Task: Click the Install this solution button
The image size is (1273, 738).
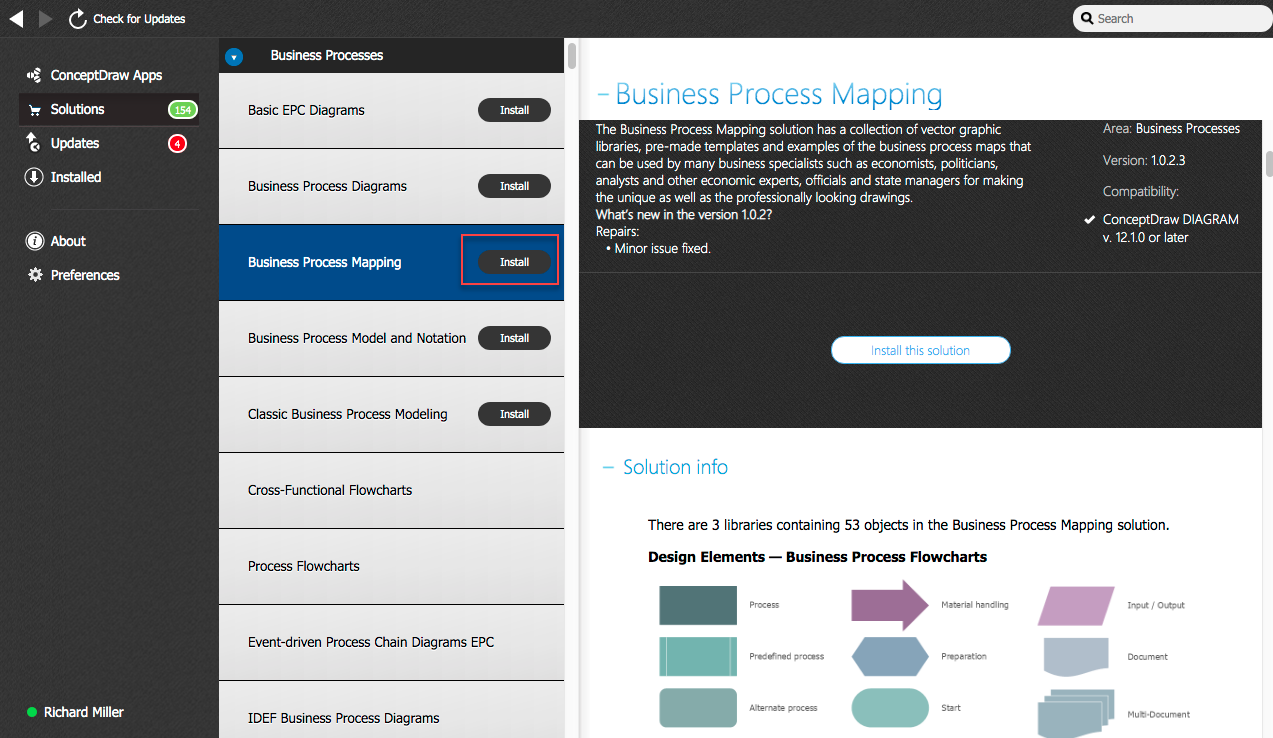Action: click(x=920, y=350)
